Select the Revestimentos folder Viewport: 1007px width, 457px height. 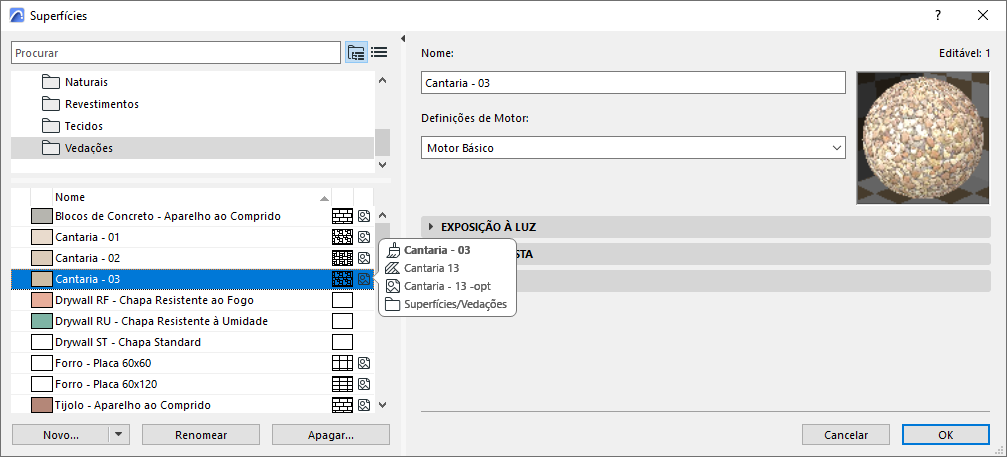coord(101,104)
